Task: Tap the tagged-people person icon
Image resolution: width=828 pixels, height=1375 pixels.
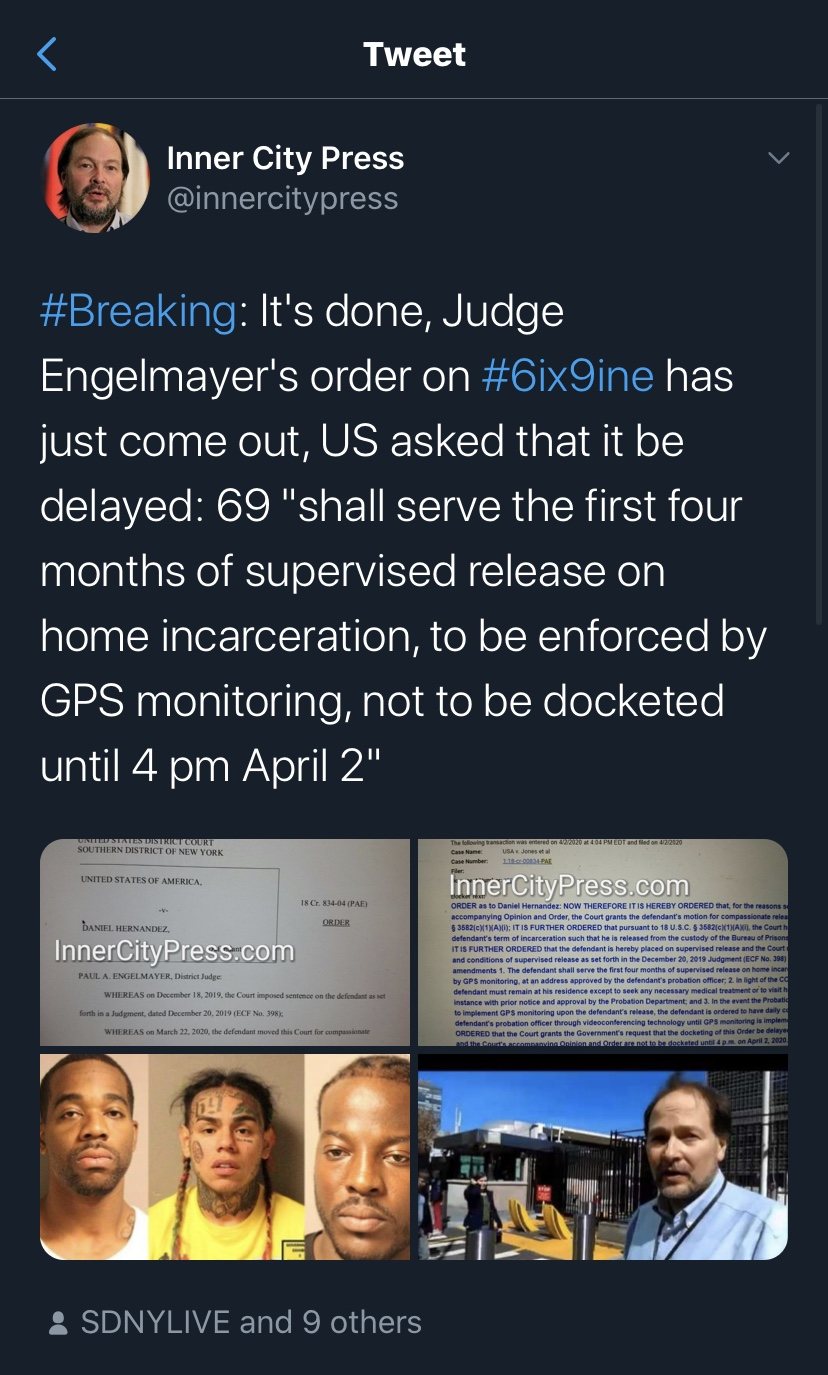Action: (x=59, y=1323)
